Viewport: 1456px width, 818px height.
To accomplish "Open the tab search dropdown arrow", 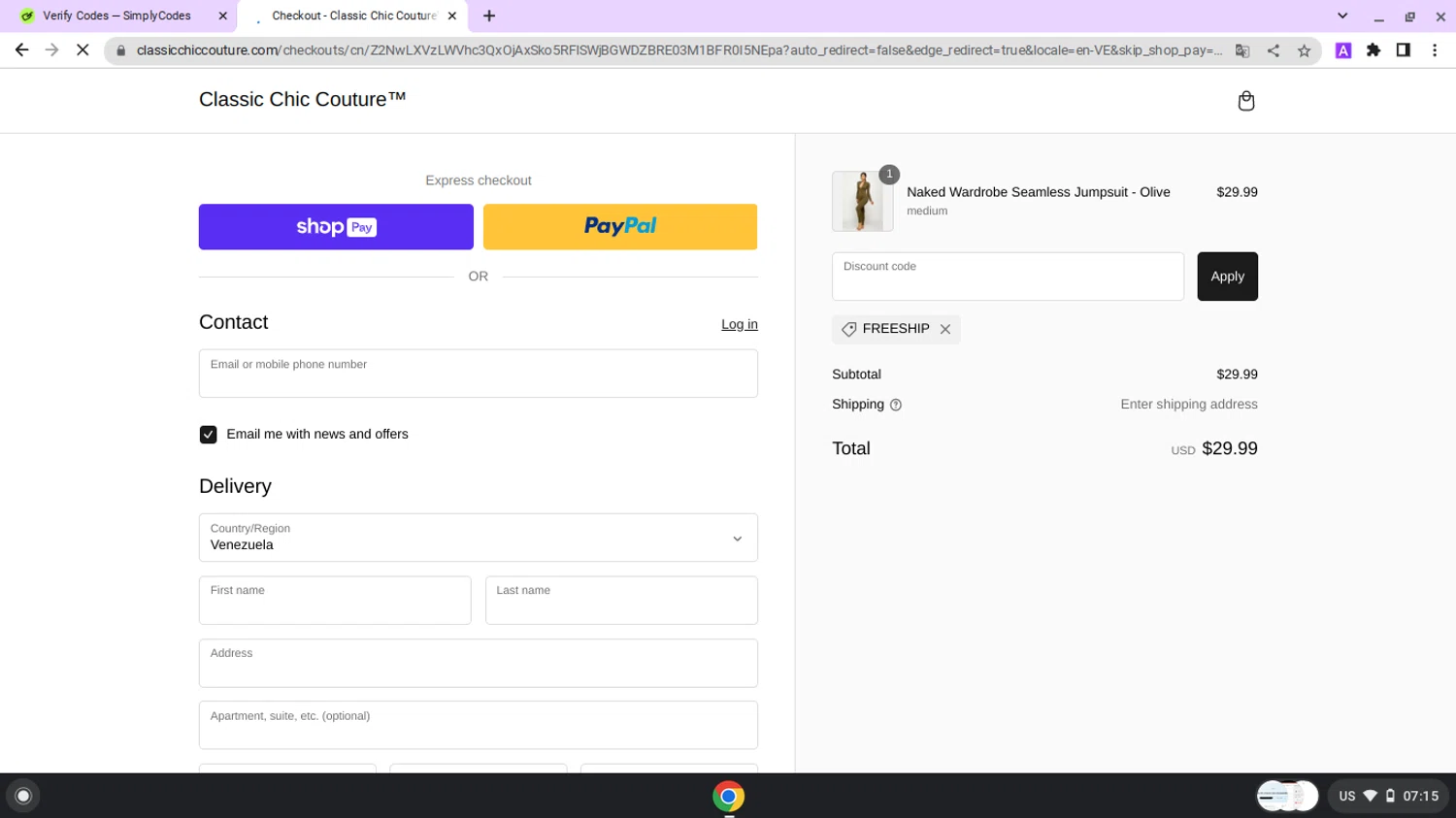I will (1342, 16).
